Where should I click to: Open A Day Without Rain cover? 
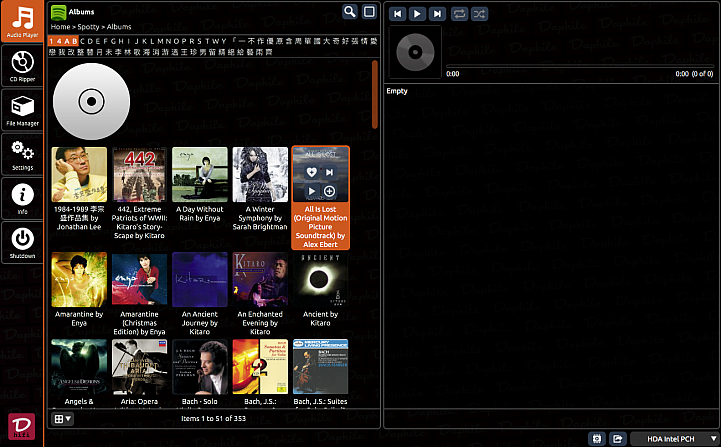pos(200,174)
